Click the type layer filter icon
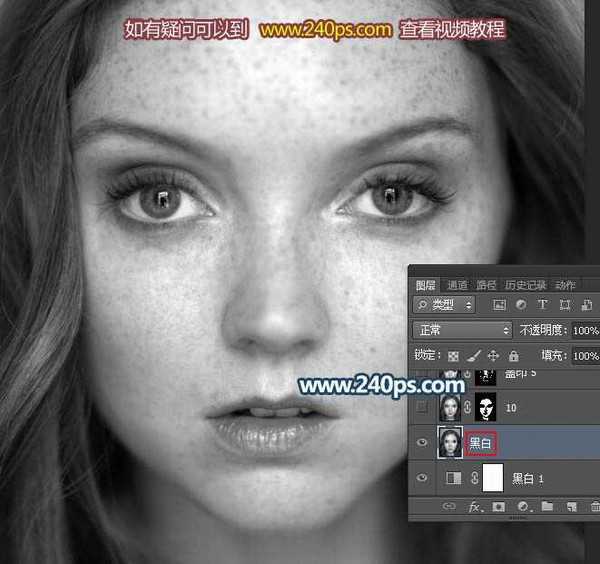 pos(542,305)
